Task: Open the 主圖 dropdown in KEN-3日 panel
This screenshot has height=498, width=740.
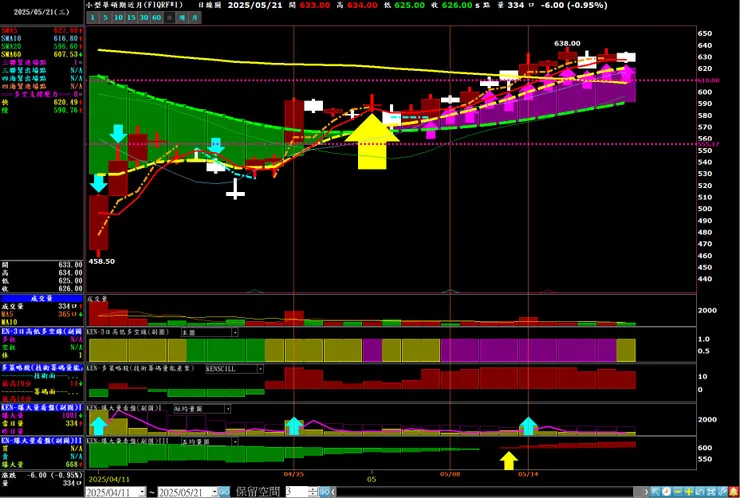Action: [235, 332]
